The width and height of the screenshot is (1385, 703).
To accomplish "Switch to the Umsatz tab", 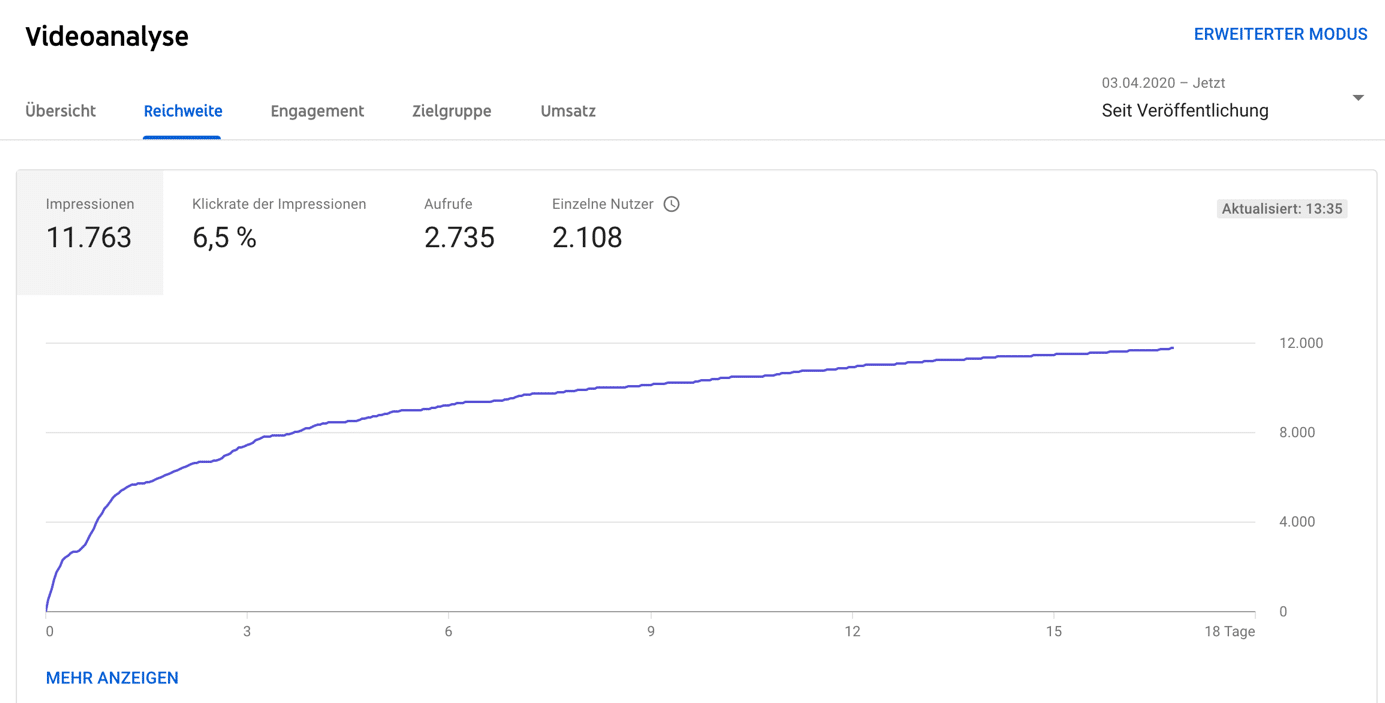I will (568, 111).
